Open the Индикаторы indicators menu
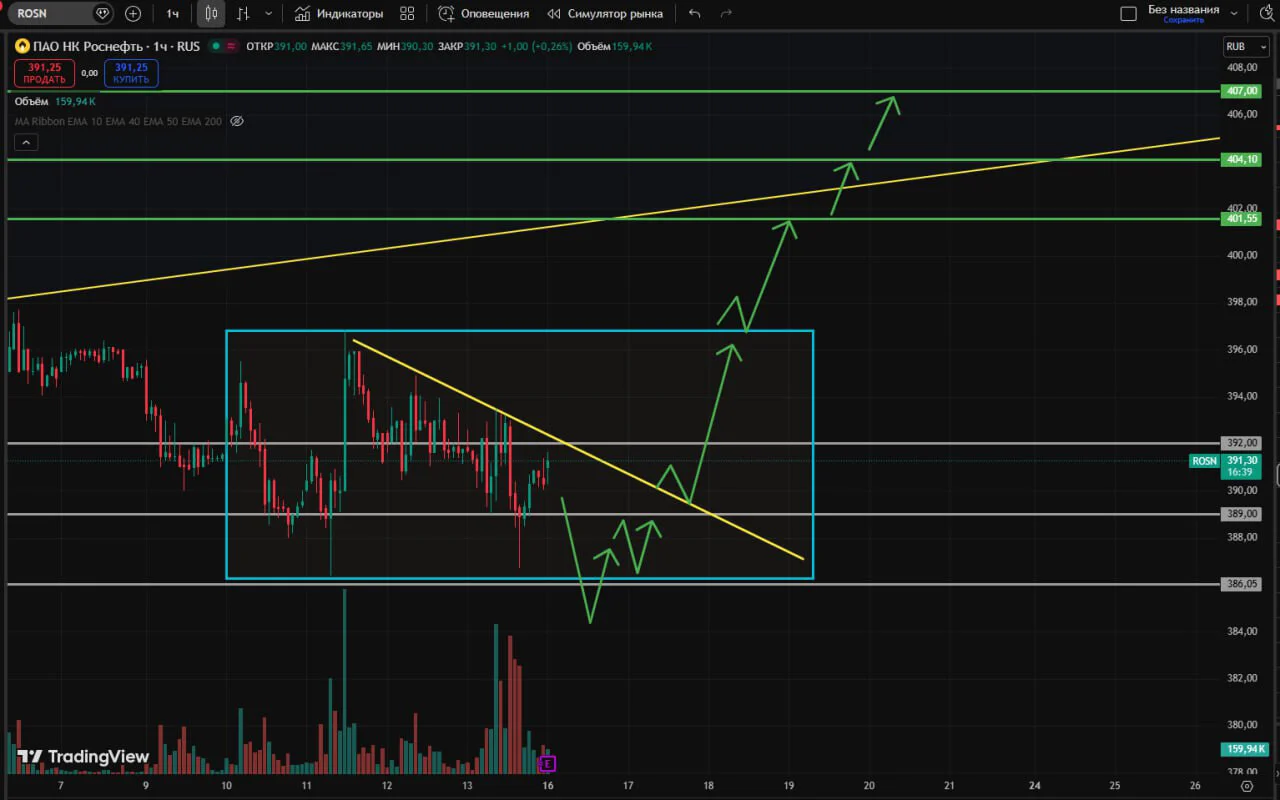This screenshot has height=800, width=1280. point(339,14)
